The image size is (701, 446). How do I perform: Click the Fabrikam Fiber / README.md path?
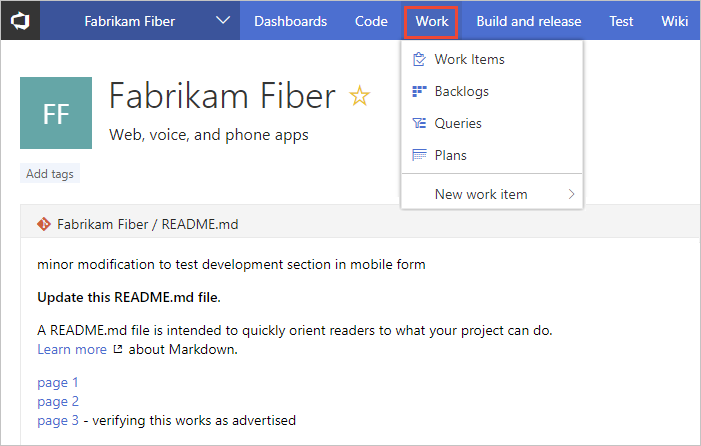148,224
